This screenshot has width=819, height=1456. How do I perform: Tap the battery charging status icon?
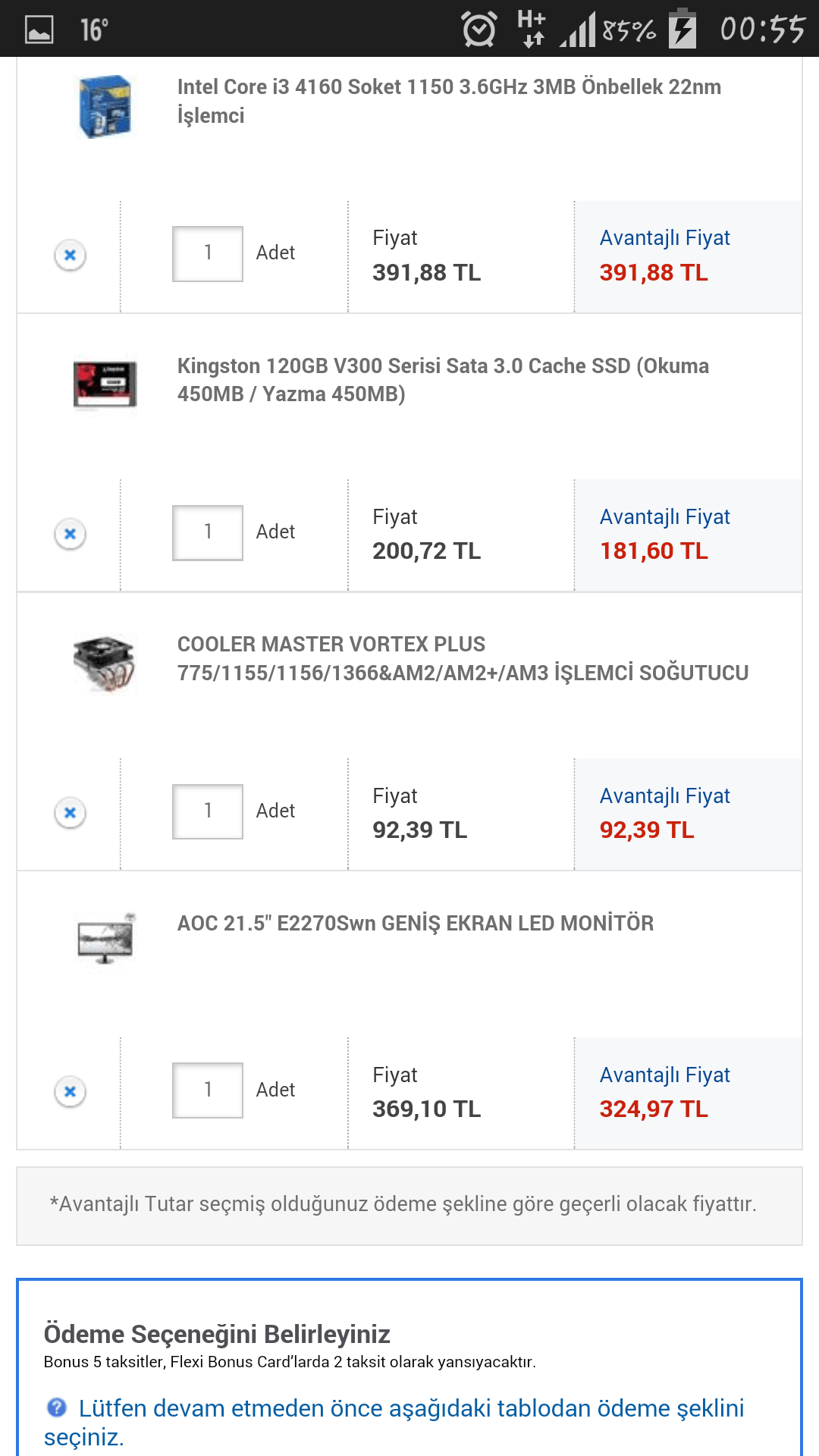(x=682, y=29)
